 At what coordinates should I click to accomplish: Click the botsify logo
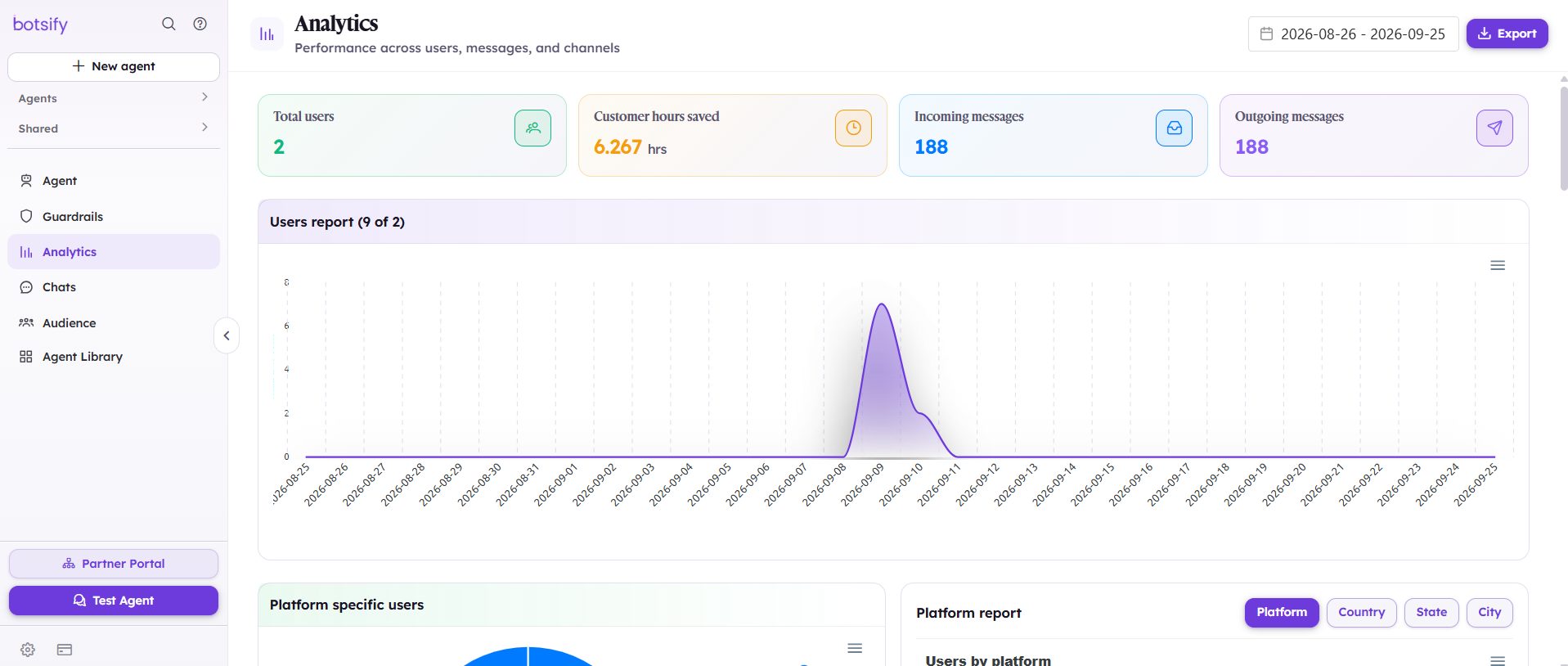[x=40, y=25]
